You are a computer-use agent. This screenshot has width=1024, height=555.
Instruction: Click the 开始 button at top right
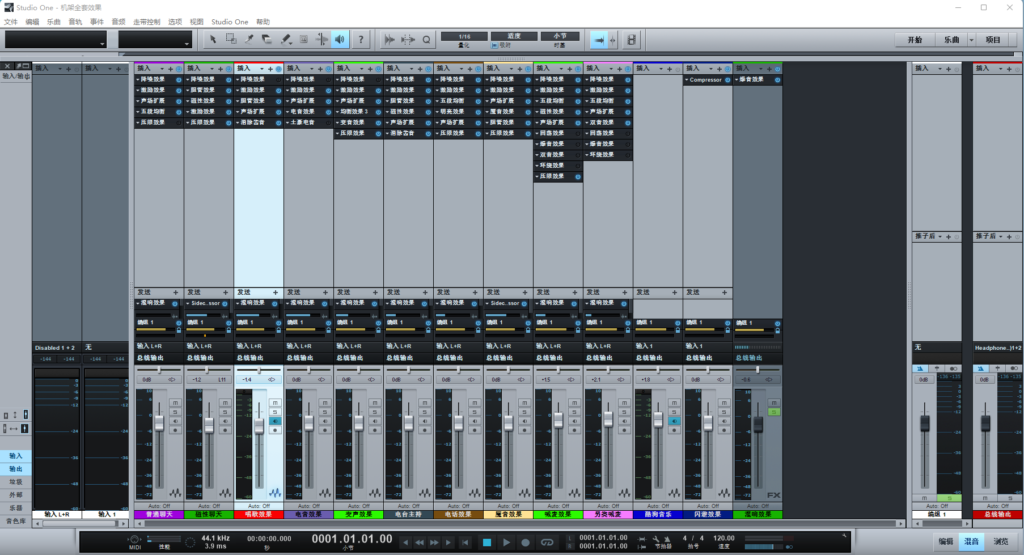pyautogui.click(x=914, y=40)
